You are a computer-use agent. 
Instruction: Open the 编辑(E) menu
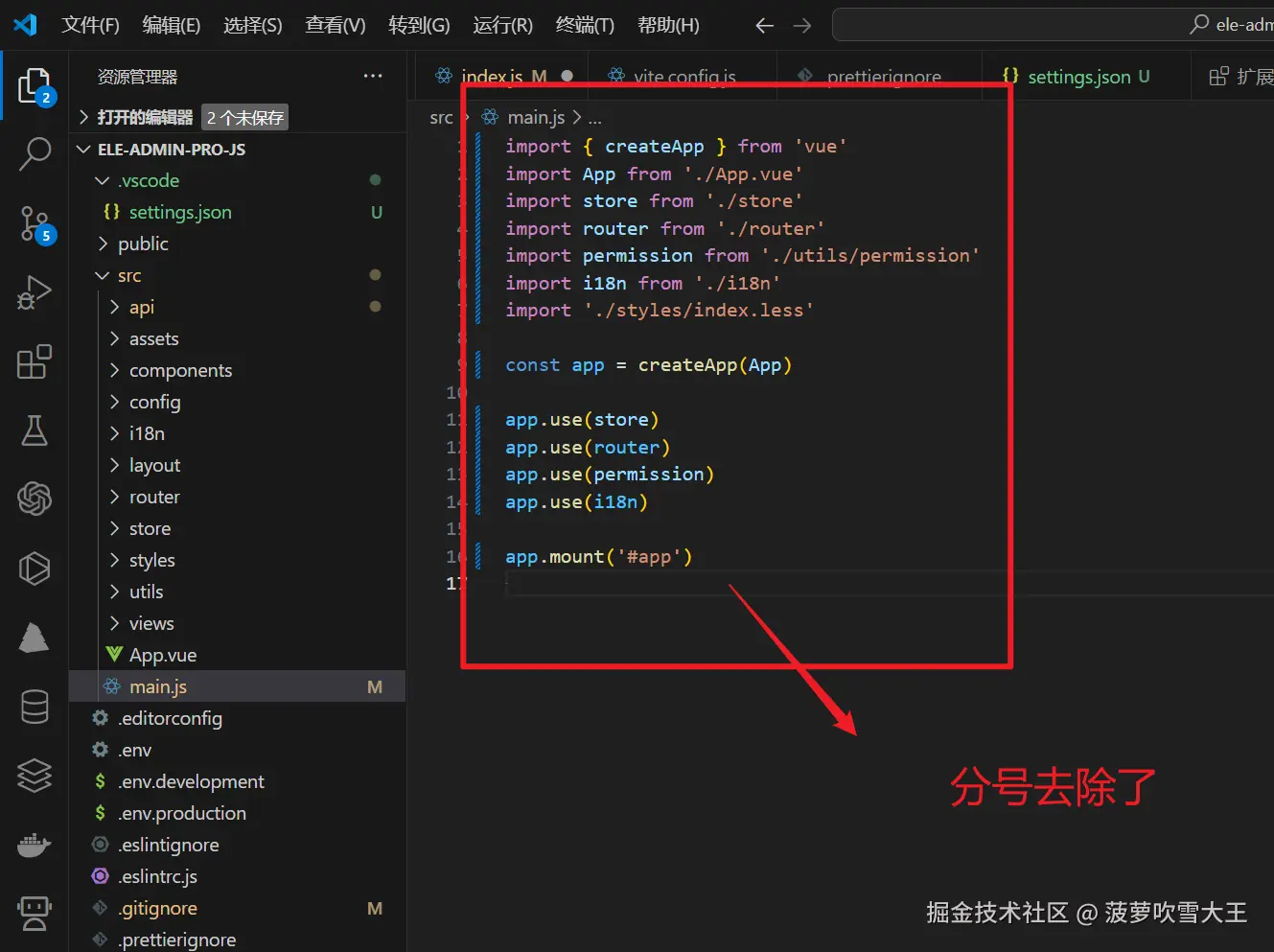pyautogui.click(x=172, y=25)
